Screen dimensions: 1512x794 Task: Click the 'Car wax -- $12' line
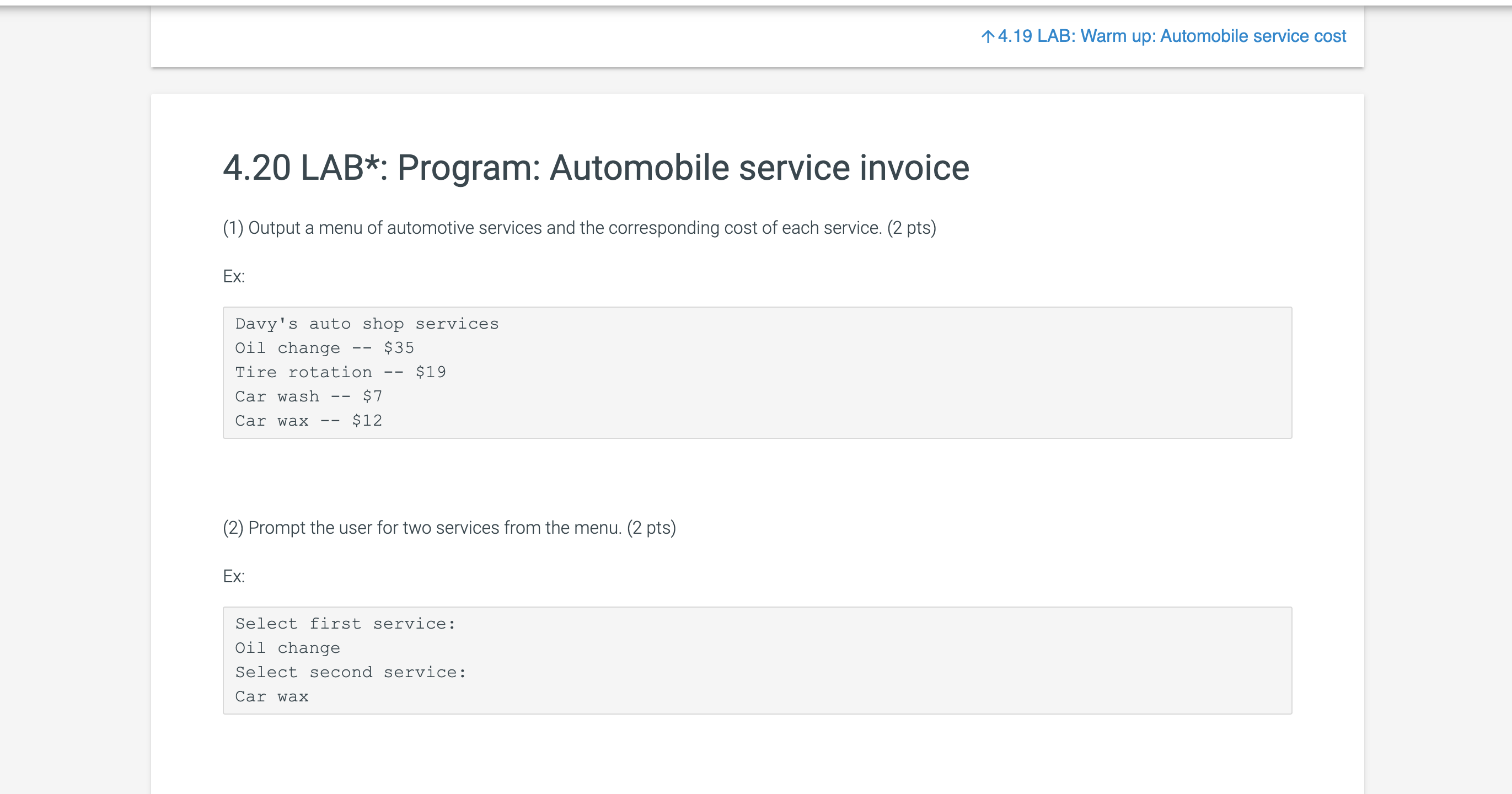click(x=309, y=421)
